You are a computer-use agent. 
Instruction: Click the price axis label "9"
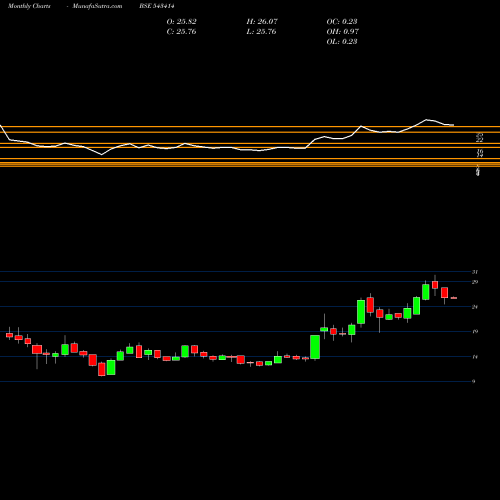pyautogui.click(x=474, y=381)
